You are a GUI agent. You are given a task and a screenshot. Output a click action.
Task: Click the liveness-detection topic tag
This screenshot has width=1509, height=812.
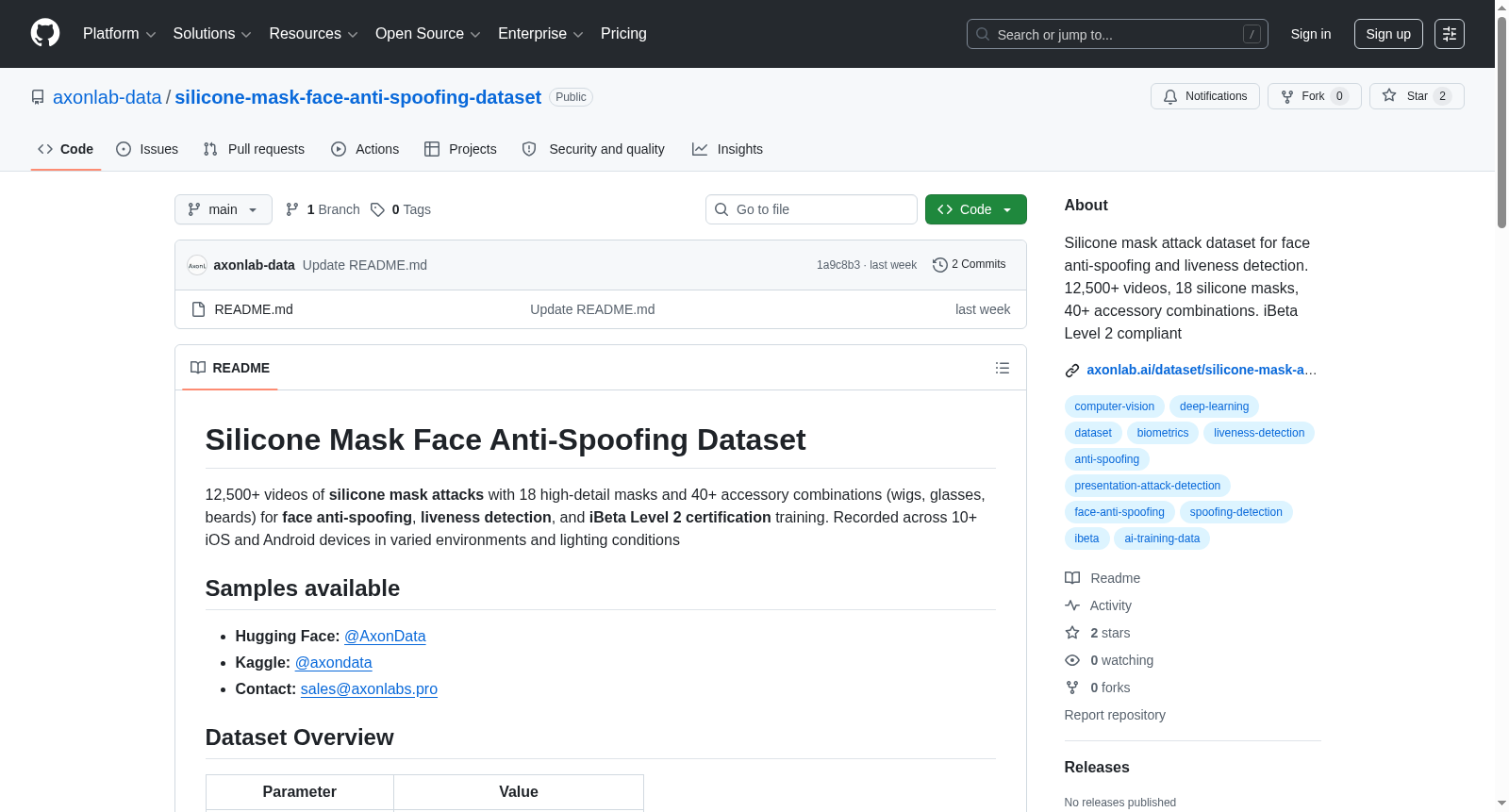point(1259,433)
